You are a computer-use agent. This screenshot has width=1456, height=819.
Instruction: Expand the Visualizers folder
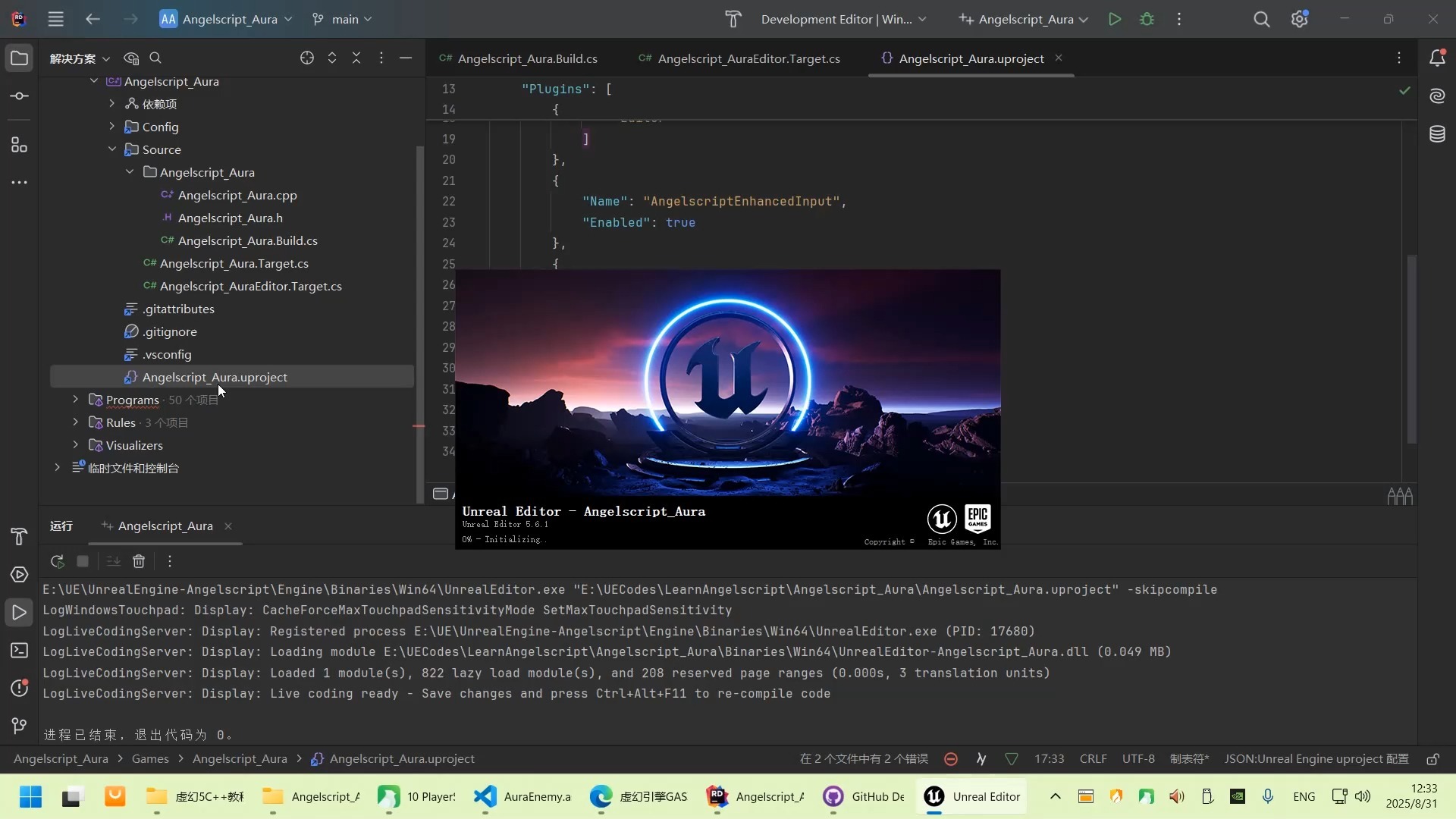tap(75, 444)
